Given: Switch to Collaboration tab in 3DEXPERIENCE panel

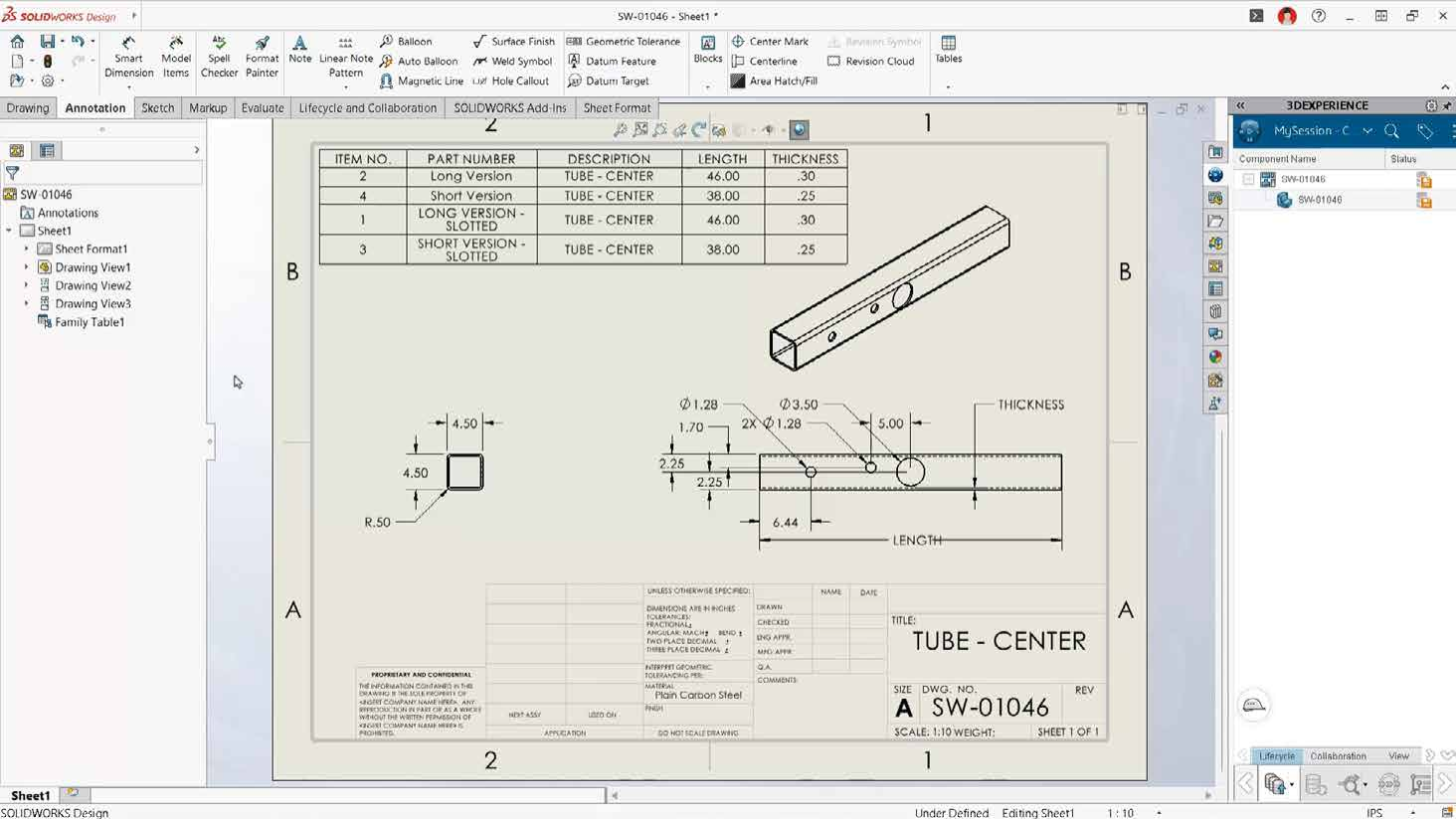Looking at the screenshot, I should pos(1338,756).
